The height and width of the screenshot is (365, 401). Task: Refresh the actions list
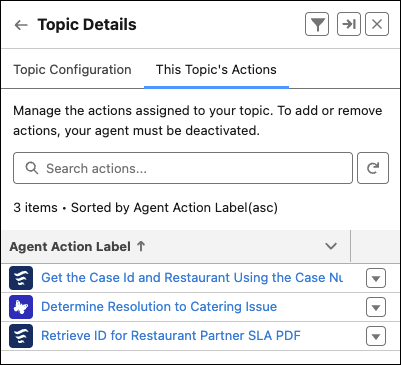[373, 168]
